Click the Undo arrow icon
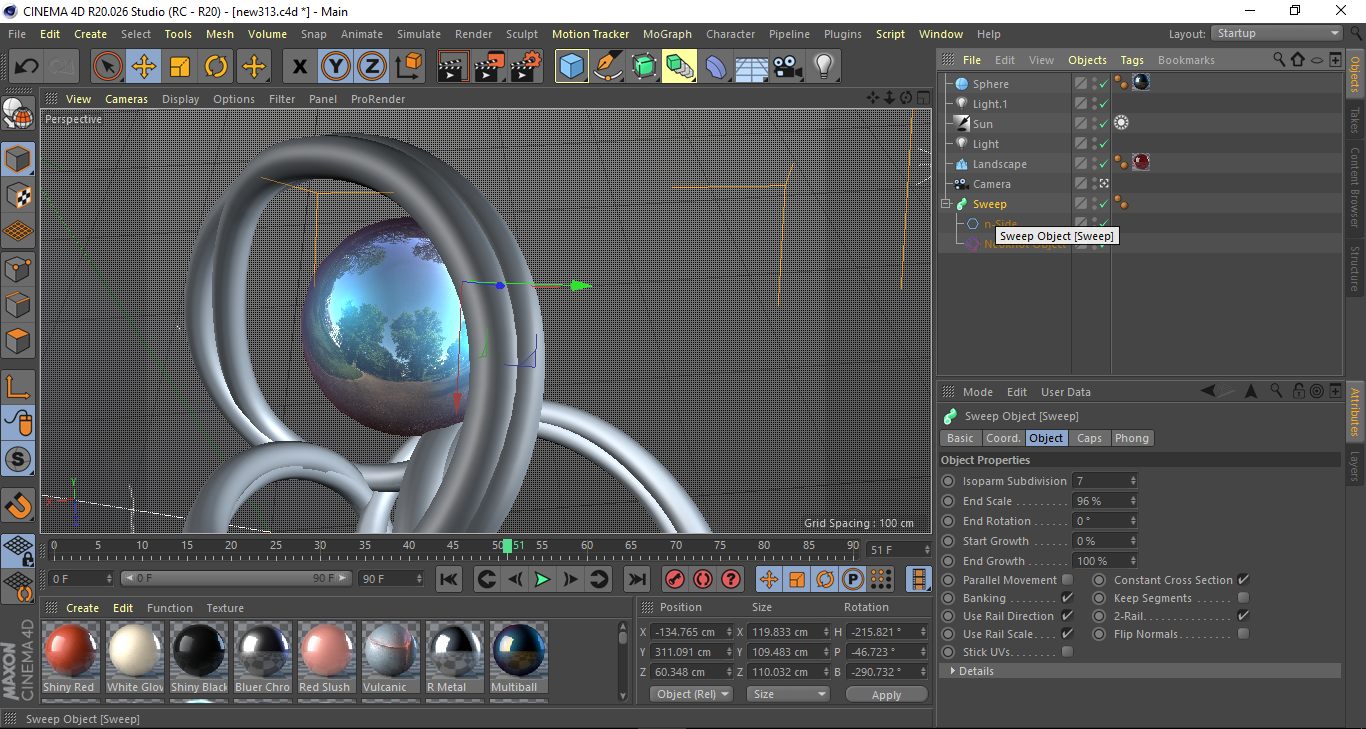This screenshot has height=729, width=1366. tap(27, 67)
